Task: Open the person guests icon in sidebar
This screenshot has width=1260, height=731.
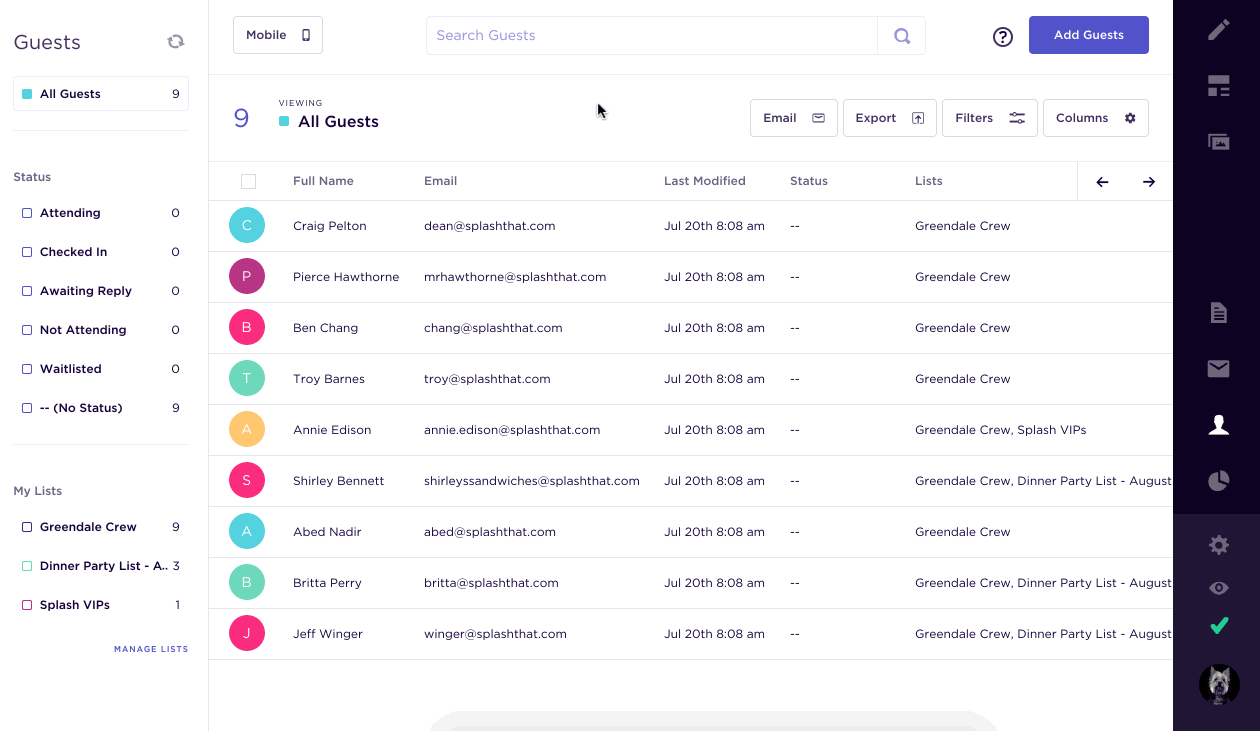Action: click(1218, 425)
